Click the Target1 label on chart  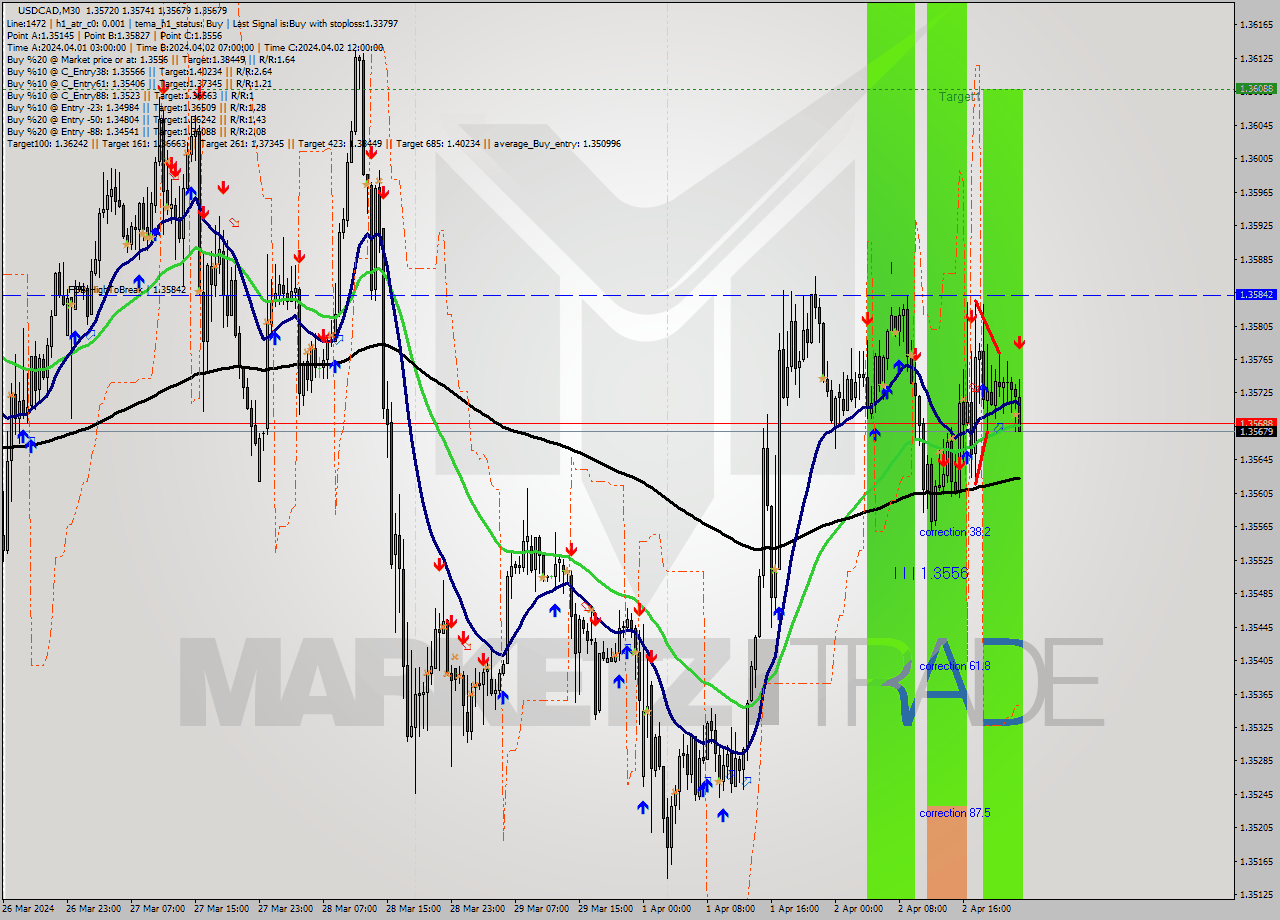(959, 97)
